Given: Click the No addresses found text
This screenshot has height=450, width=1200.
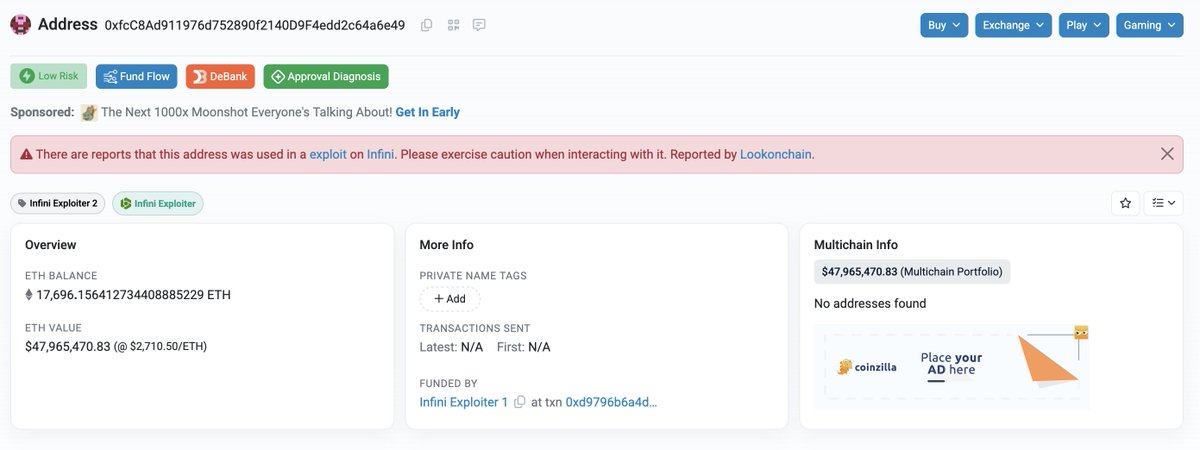Looking at the screenshot, I should (x=870, y=303).
